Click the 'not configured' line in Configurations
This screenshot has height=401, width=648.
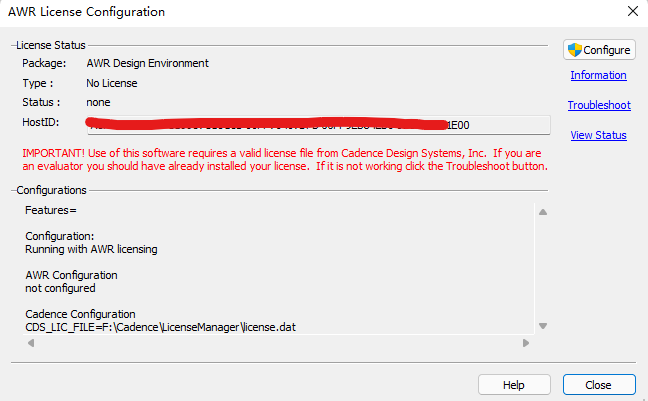coord(60,288)
